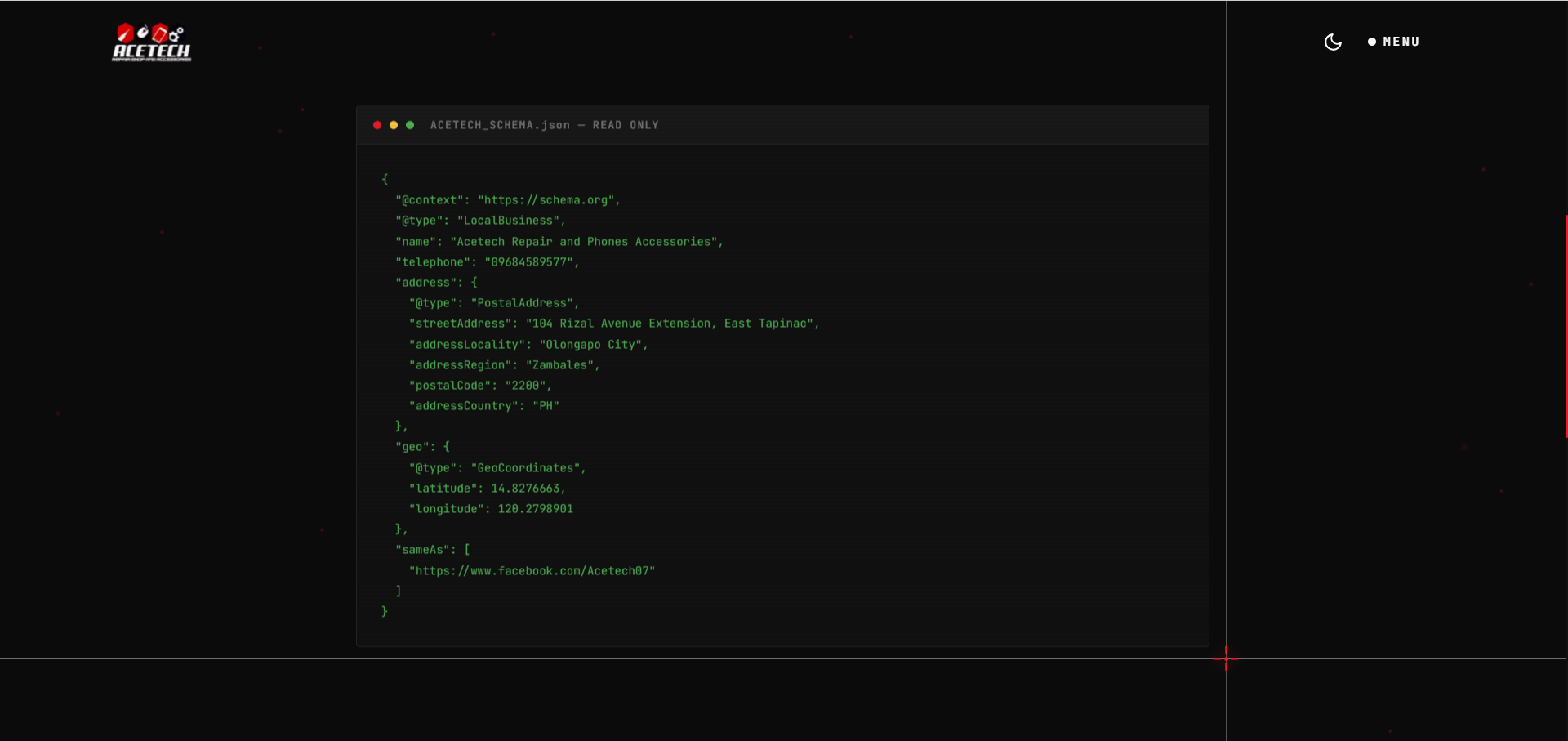Click the "@type": "GeoCoordinates" line
Screen dimensions: 1568x741
[497, 468]
